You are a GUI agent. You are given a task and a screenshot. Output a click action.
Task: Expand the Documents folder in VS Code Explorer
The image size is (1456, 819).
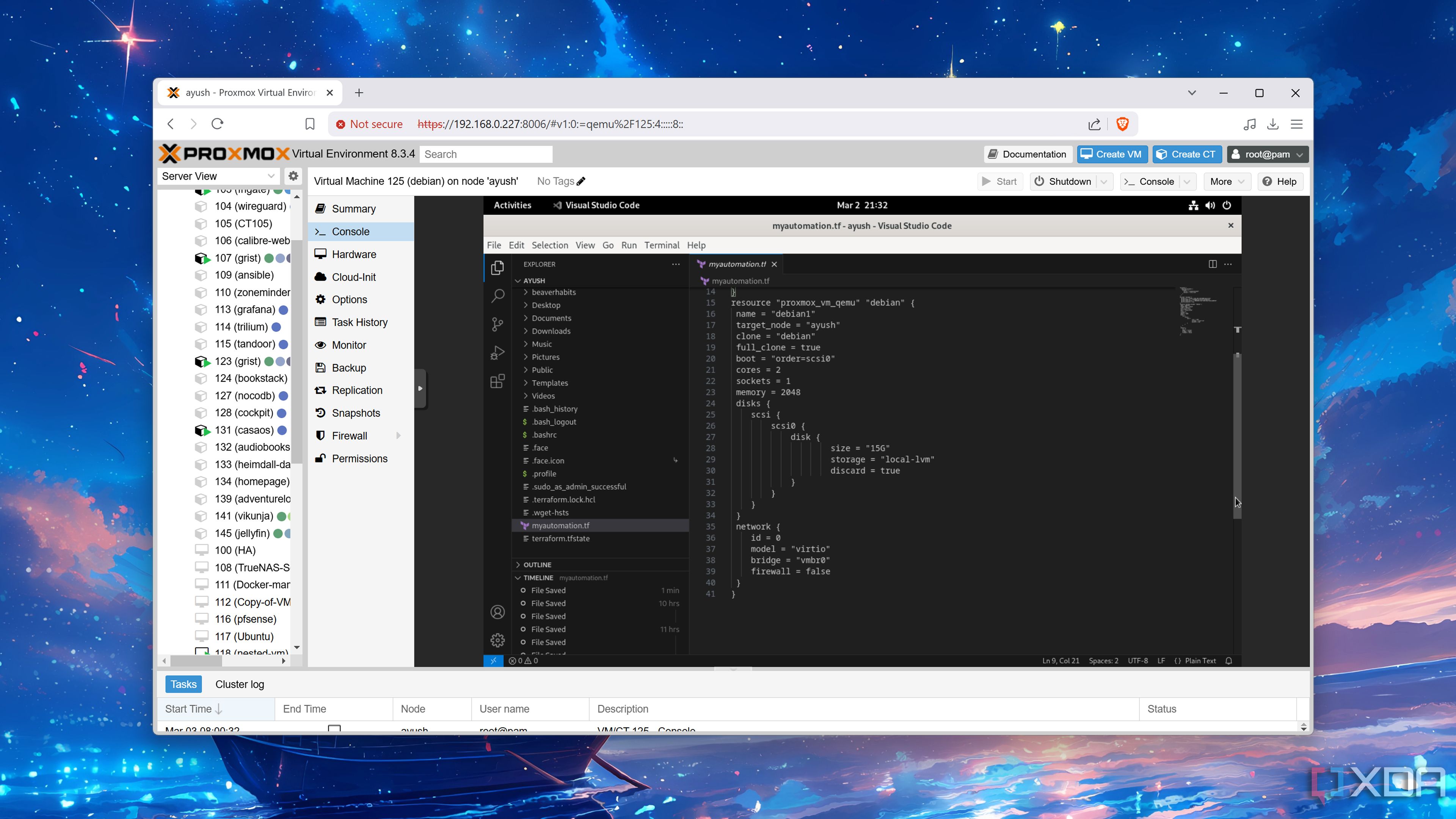point(551,318)
